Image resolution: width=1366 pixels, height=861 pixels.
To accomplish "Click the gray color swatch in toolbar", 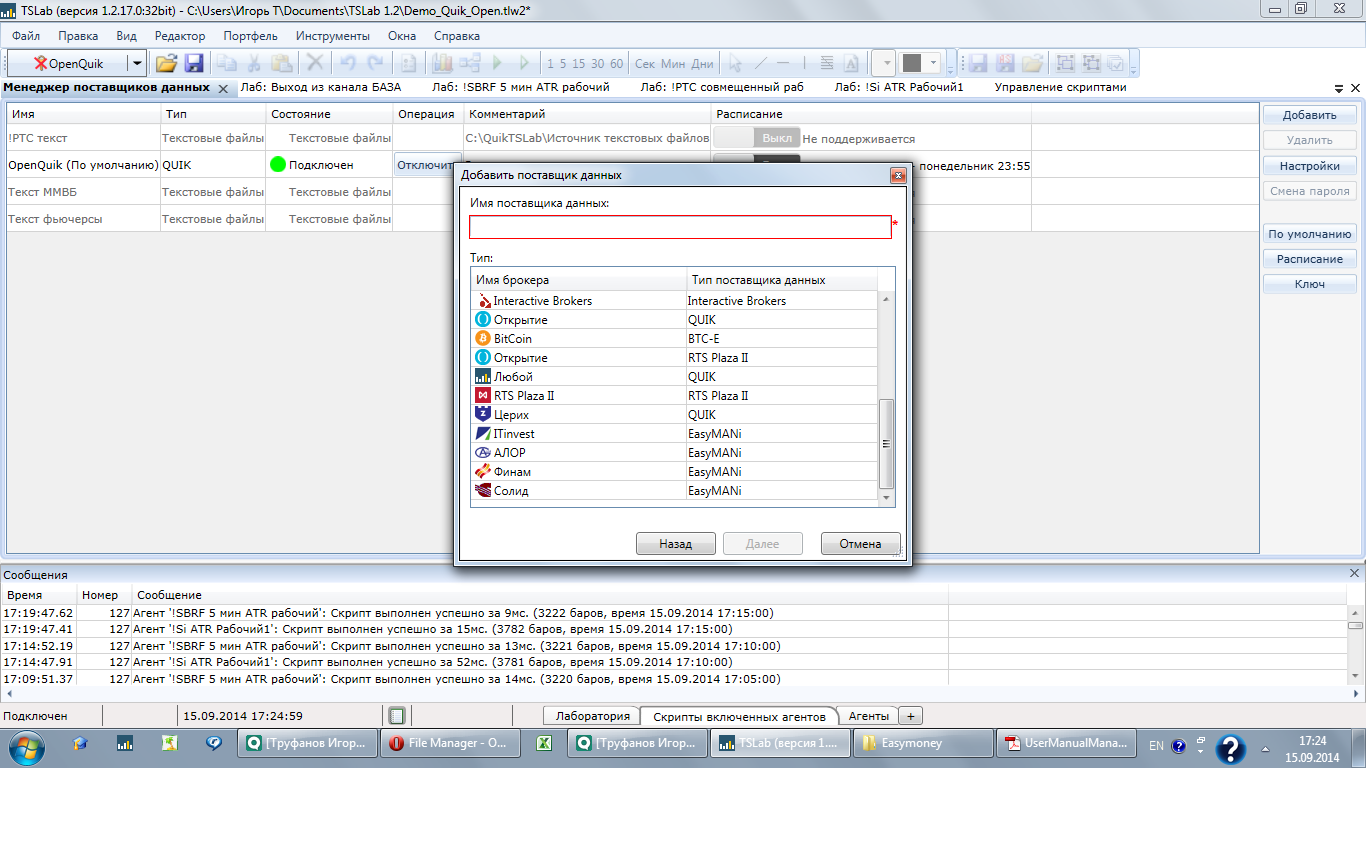I will click(911, 63).
